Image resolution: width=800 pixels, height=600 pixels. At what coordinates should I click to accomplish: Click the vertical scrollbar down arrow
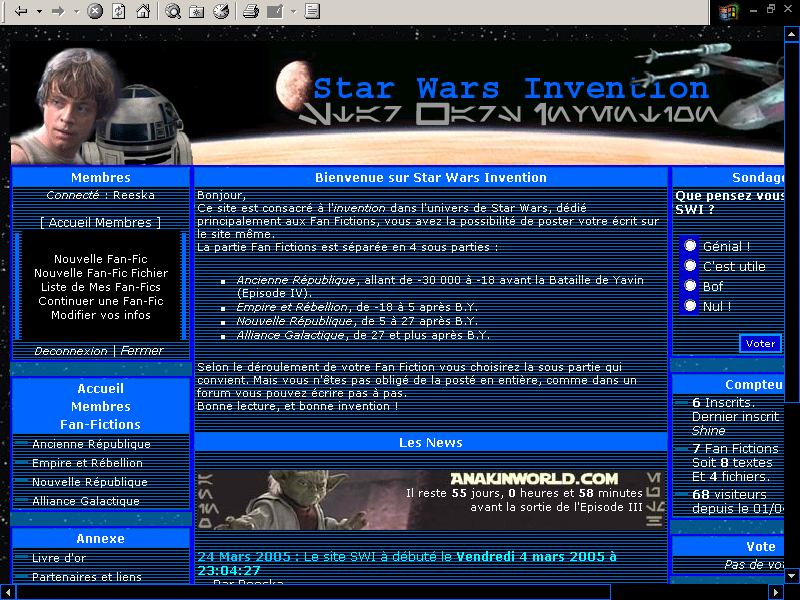[791, 576]
